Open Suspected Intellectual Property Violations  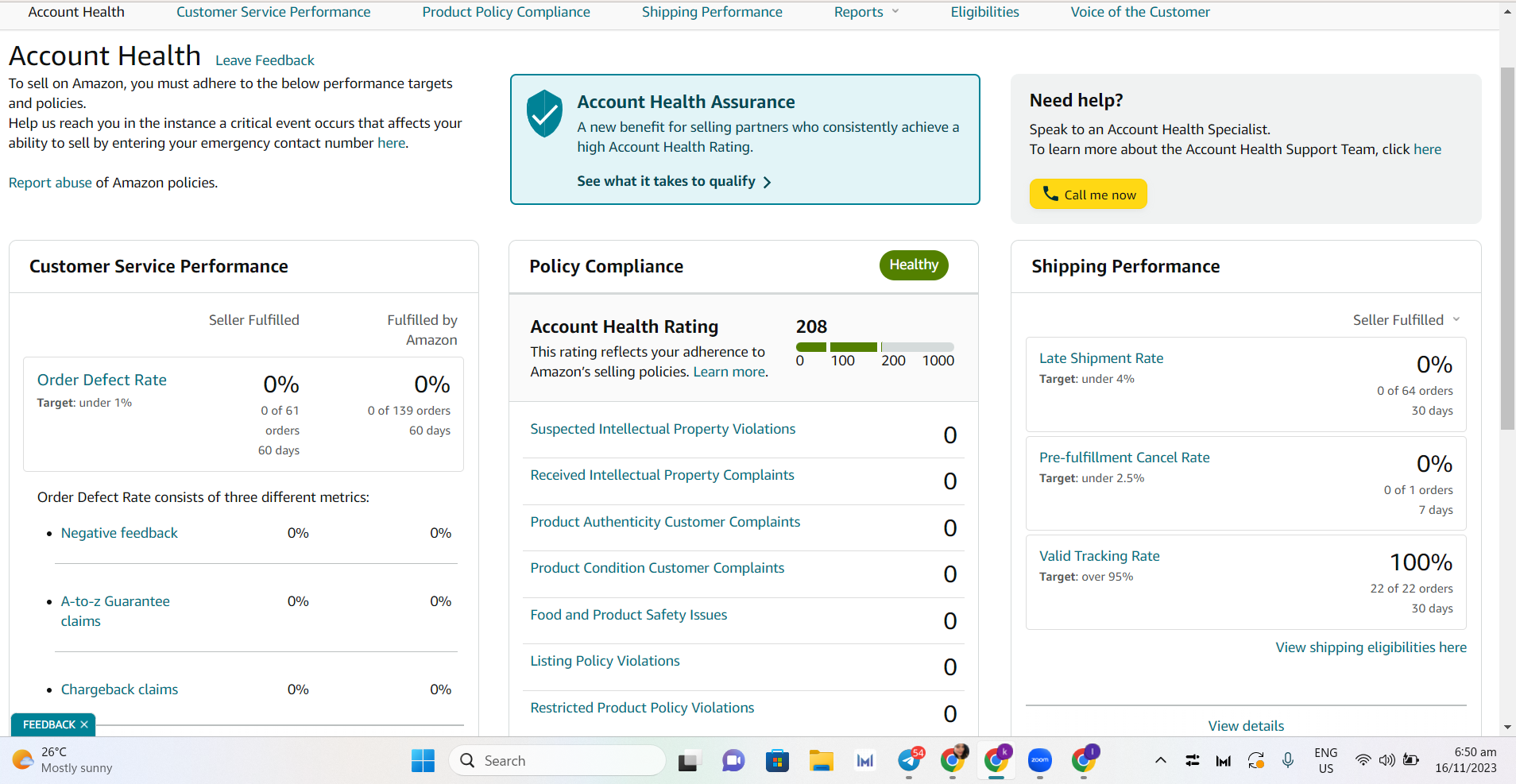pos(663,429)
